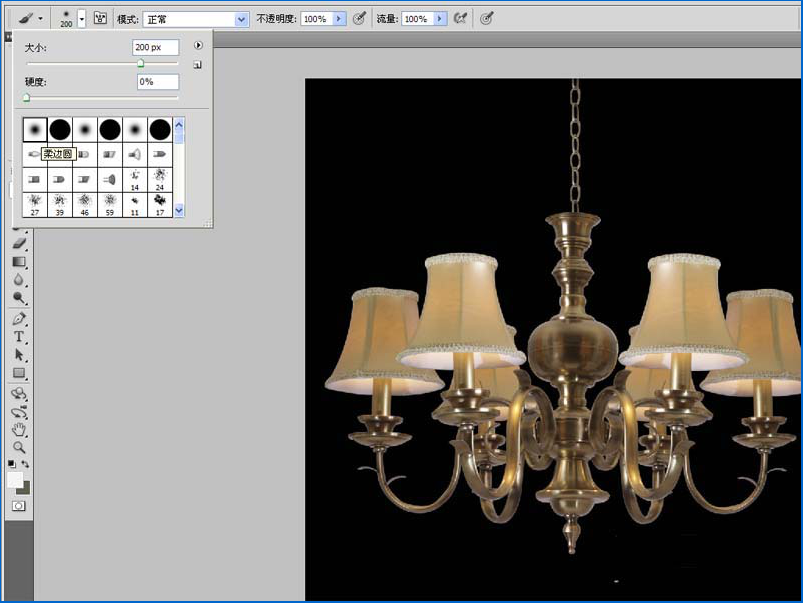Image resolution: width=804 pixels, height=604 pixels.
Task: Select the Dodge tool
Action: point(19,298)
